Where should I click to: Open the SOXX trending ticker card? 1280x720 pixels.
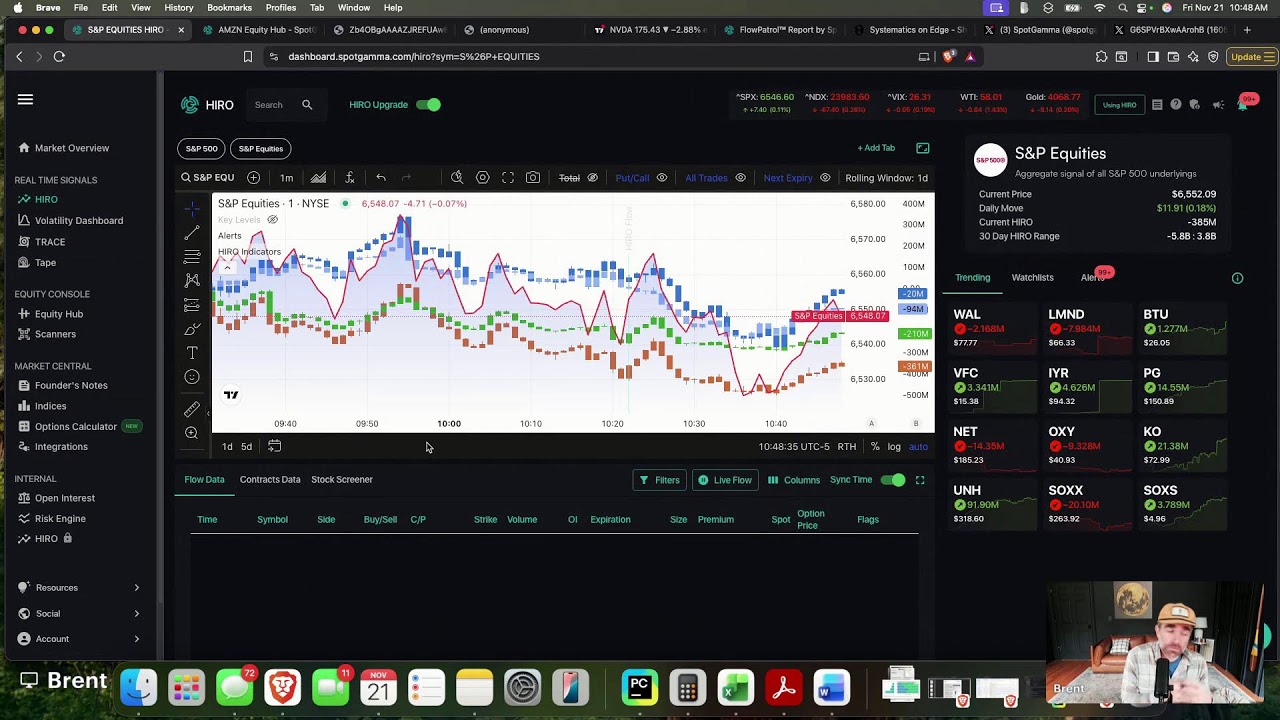pos(1086,504)
